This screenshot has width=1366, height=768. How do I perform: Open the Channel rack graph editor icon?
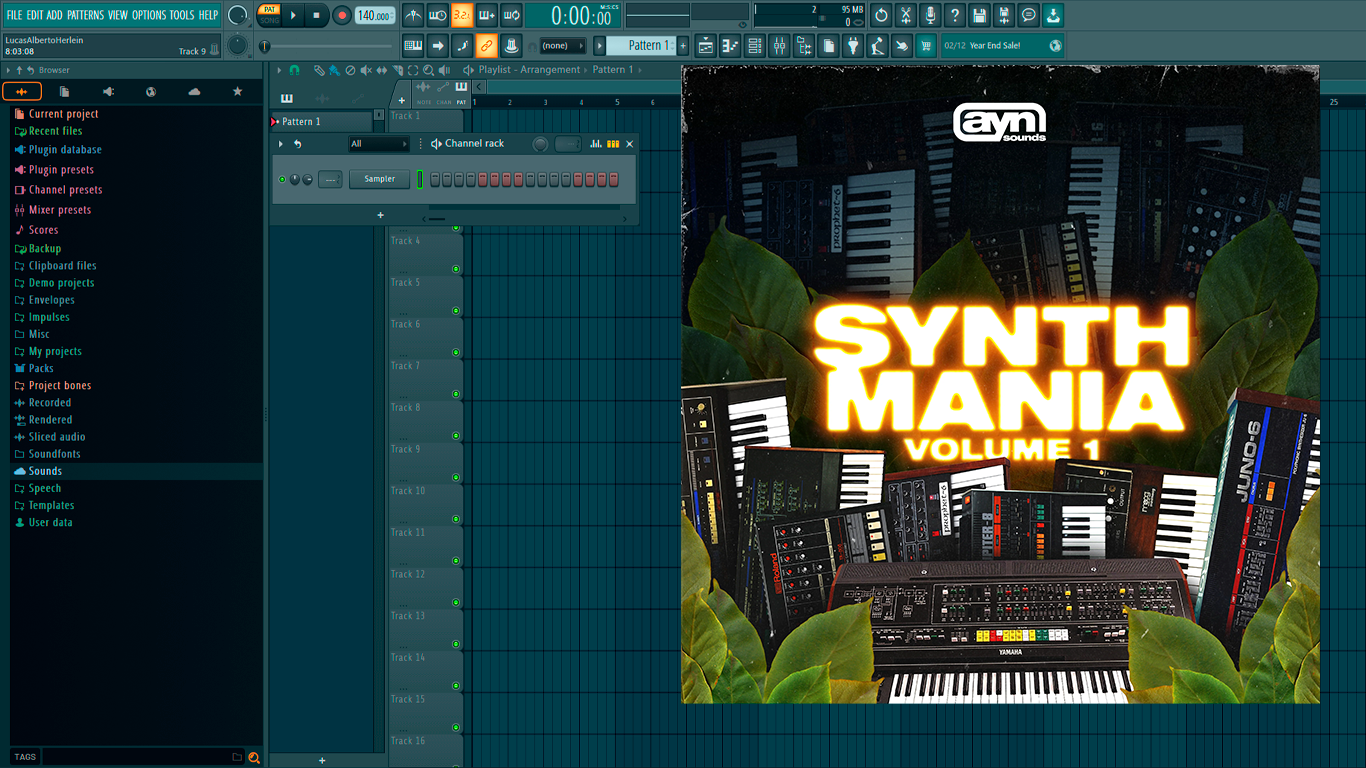pyautogui.click(x=596, y=144)
